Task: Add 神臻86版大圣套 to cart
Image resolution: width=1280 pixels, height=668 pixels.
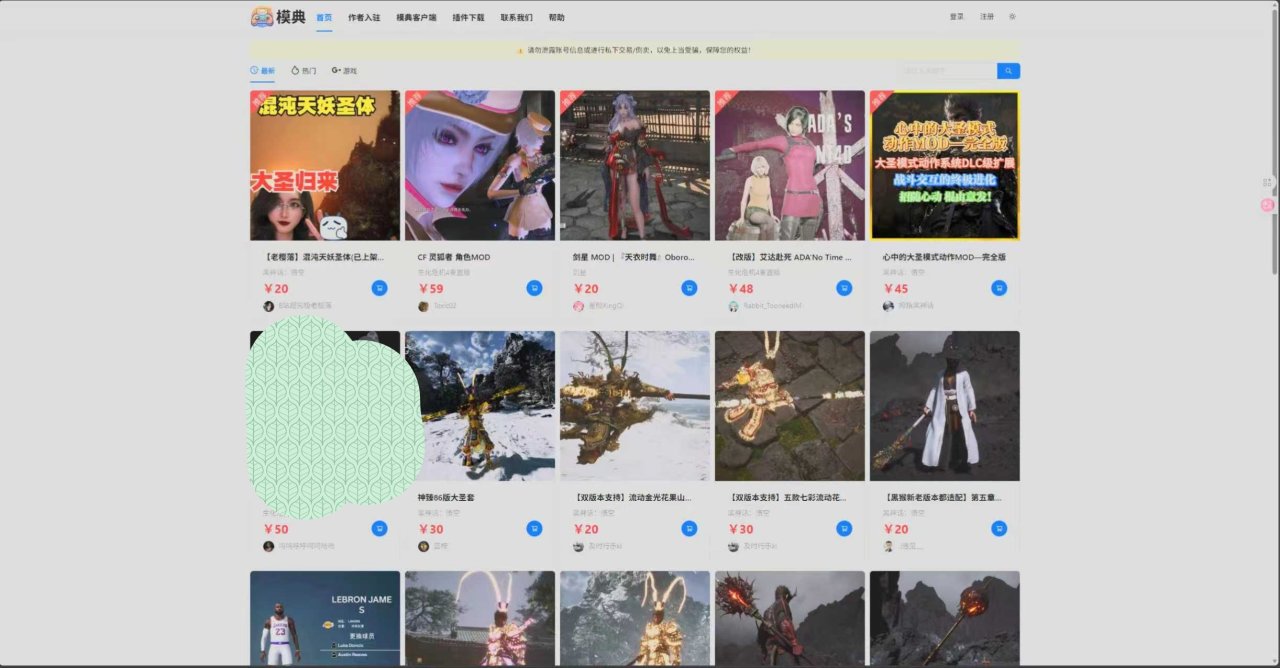Action: (x=534, y=528)
